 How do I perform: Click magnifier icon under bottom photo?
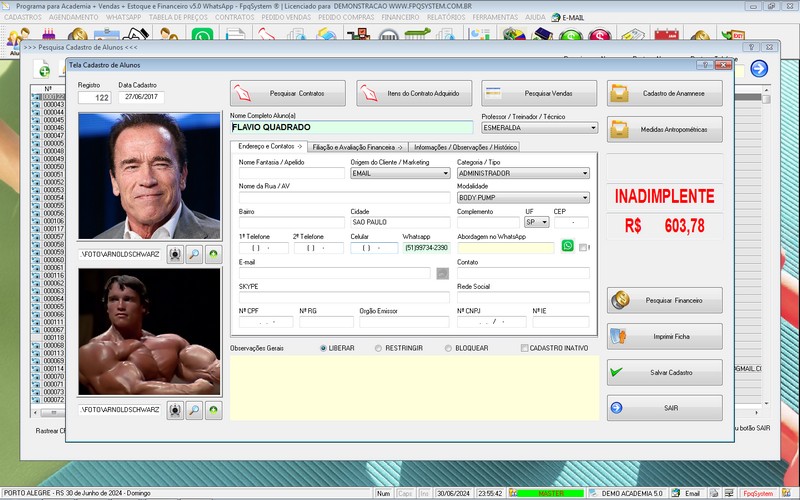(194, 409)
